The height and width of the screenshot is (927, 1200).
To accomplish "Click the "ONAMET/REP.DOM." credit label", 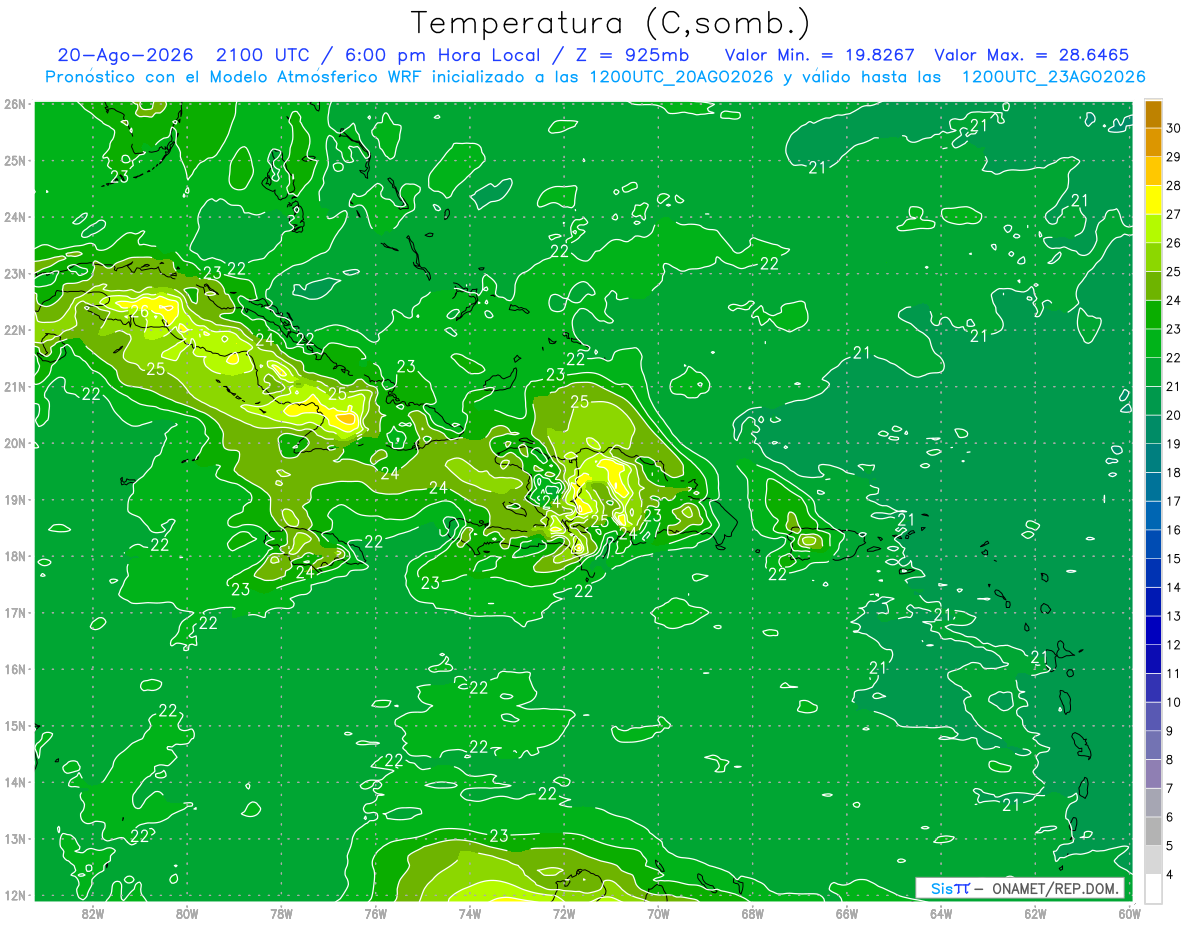I will 1054,888.
